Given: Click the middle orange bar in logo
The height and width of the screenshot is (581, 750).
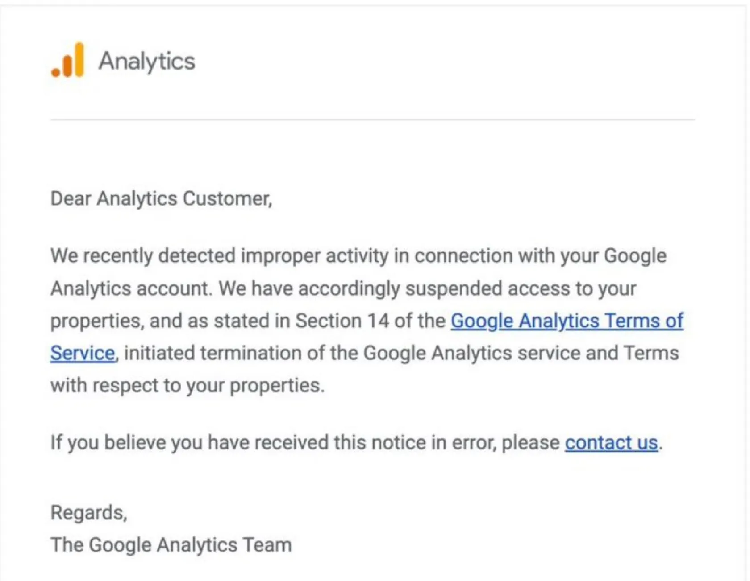Looking at the screenshot, I should click(x=67, y=66).
